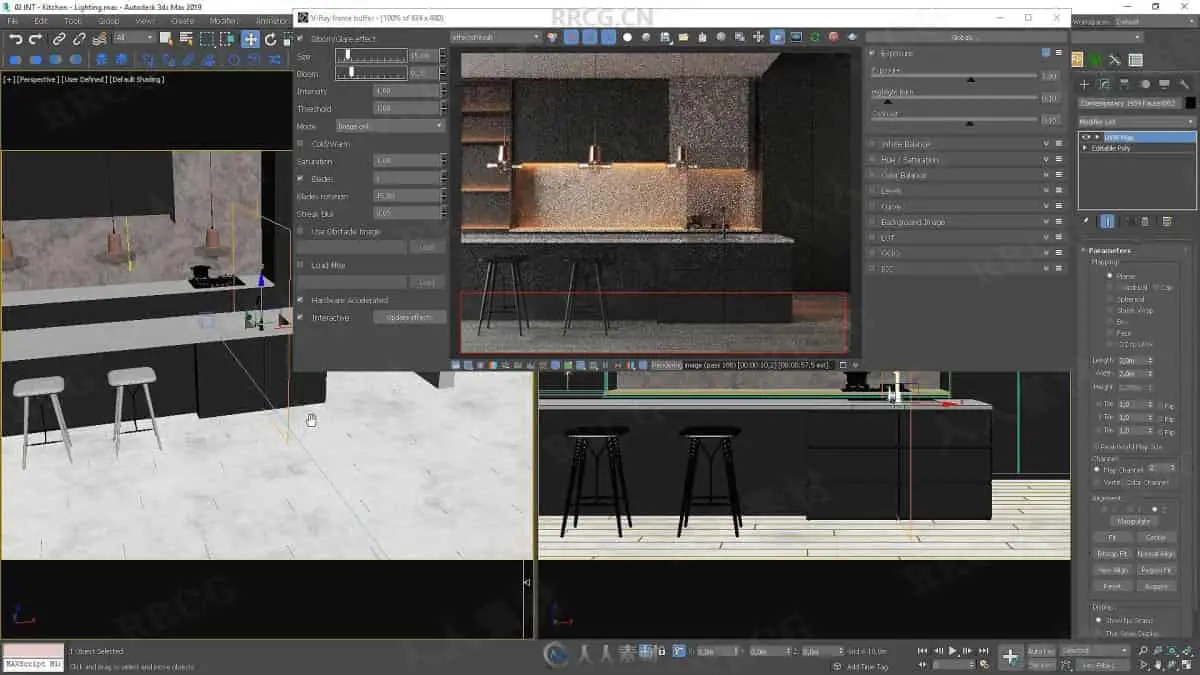The height and width of the screenshot is (675, 1200).
Task: Toggle the Hardware Accelerated checkbox
Action: 301,300
